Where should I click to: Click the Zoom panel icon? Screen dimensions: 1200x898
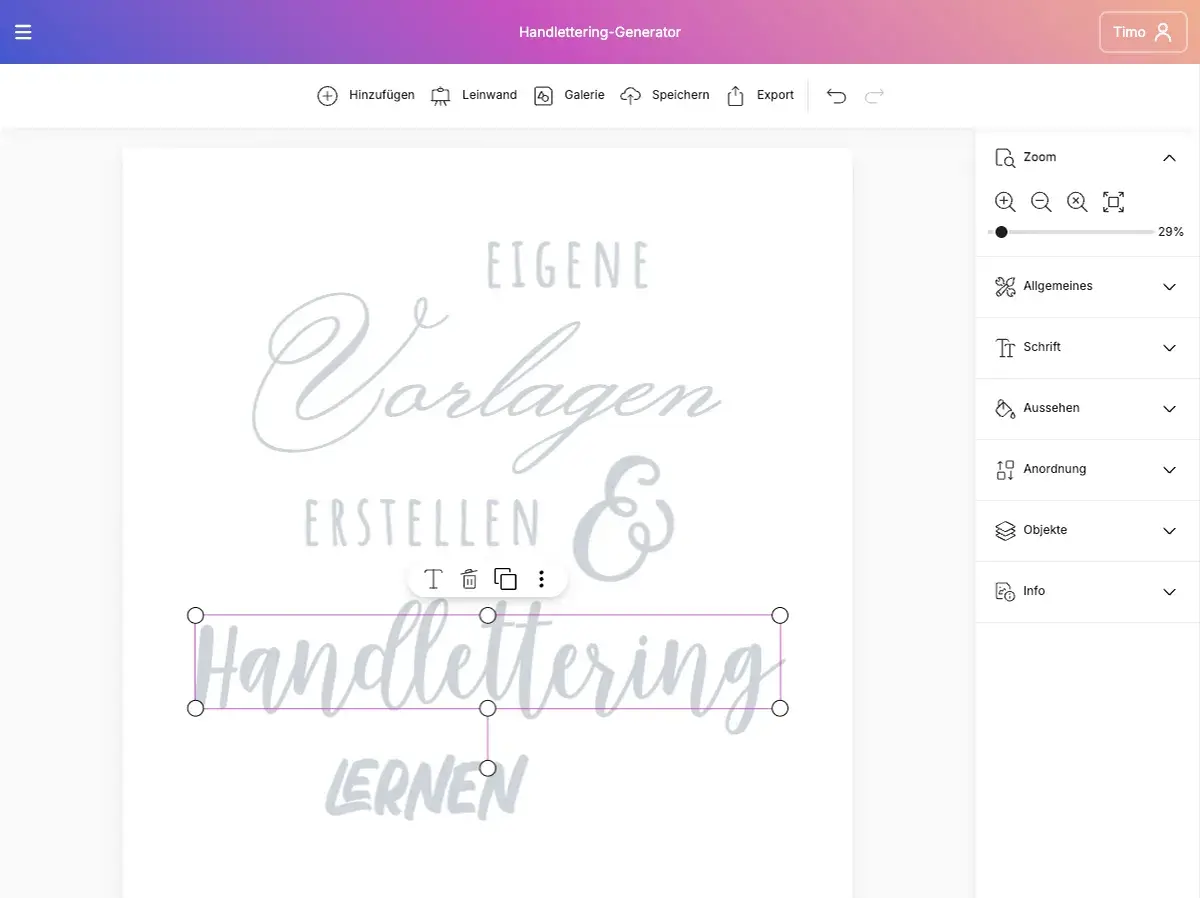point(1005,158)
